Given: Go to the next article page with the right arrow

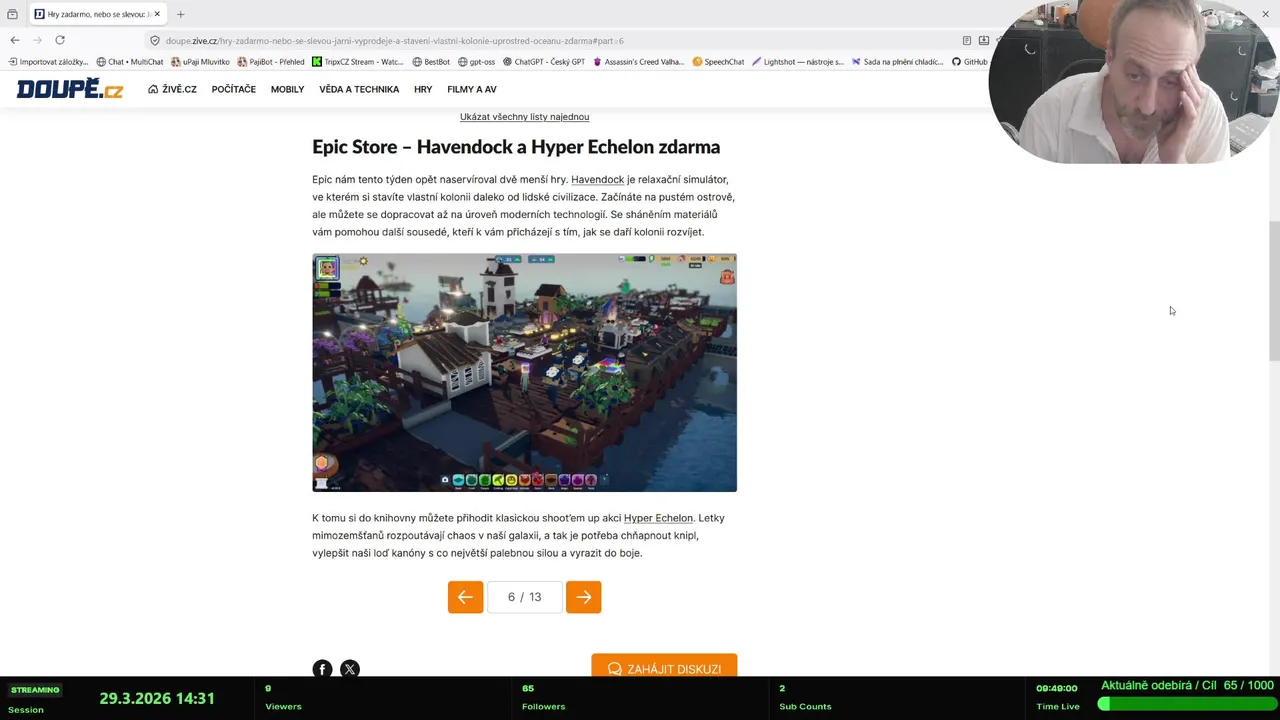Looking at the screenshot, I should pyautogui.click(x=583, y=597).
